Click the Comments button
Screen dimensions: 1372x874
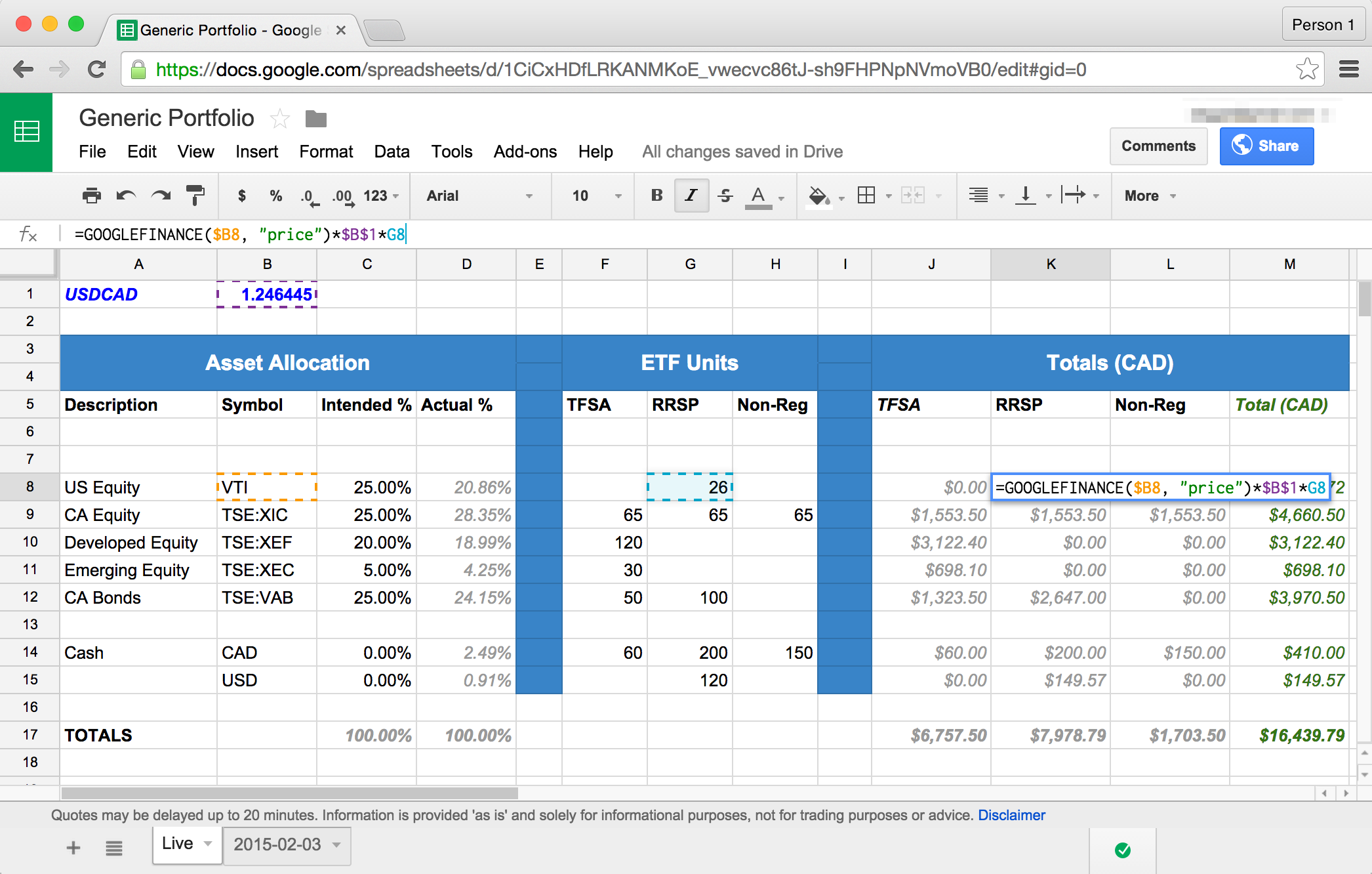[1158, 146]
